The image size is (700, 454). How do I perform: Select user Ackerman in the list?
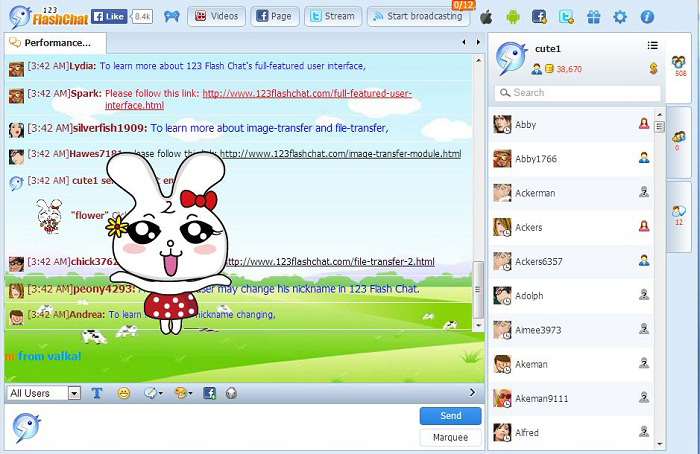coord(571,193)
